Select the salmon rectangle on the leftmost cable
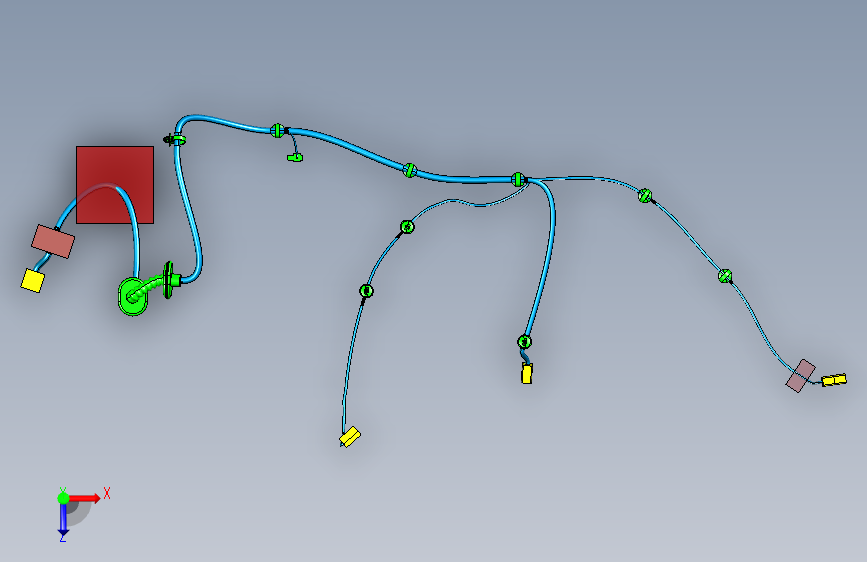The height and width of the screenshot is (562, 867). pos(53,241)
